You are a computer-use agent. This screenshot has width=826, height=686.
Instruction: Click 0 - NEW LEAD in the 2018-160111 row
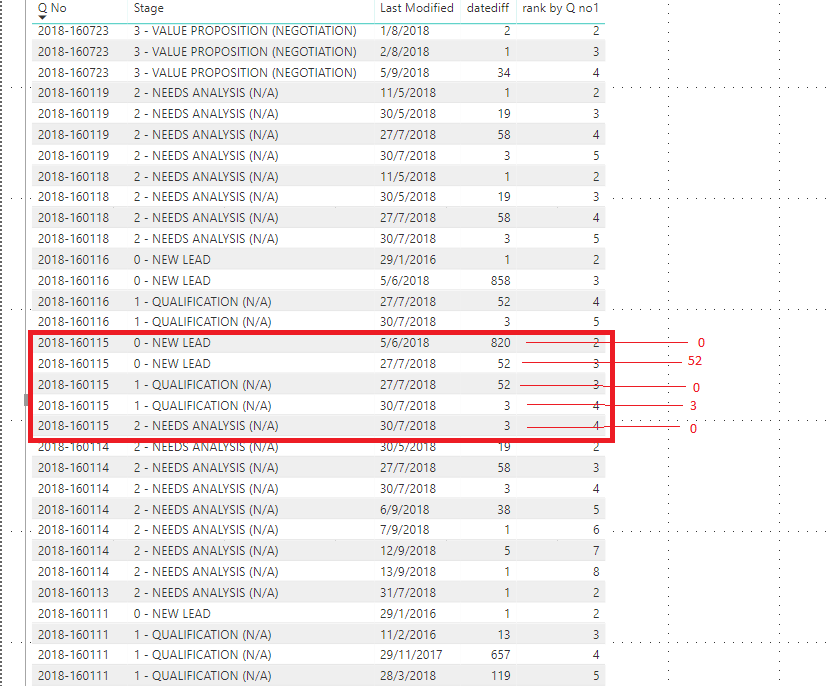pyautogui.click(x=172, y=614)
